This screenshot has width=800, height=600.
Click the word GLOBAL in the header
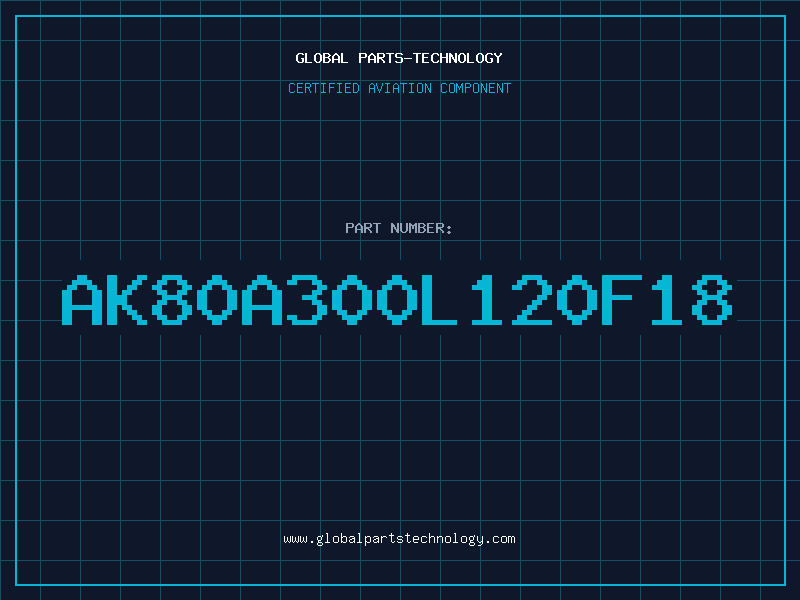click(321, 58)
